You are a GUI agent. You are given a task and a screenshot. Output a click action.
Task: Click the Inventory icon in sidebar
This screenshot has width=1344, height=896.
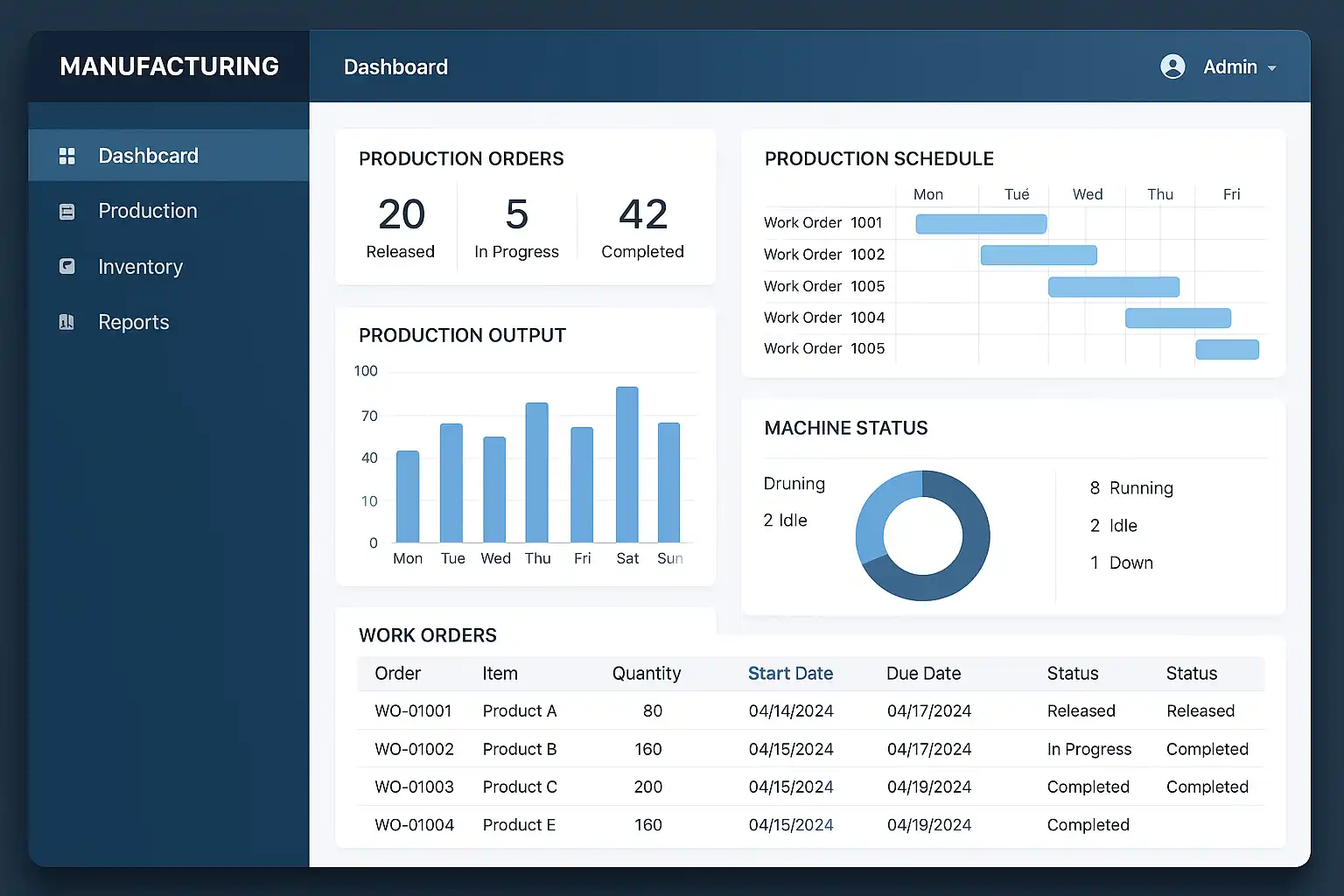point(66,267)
